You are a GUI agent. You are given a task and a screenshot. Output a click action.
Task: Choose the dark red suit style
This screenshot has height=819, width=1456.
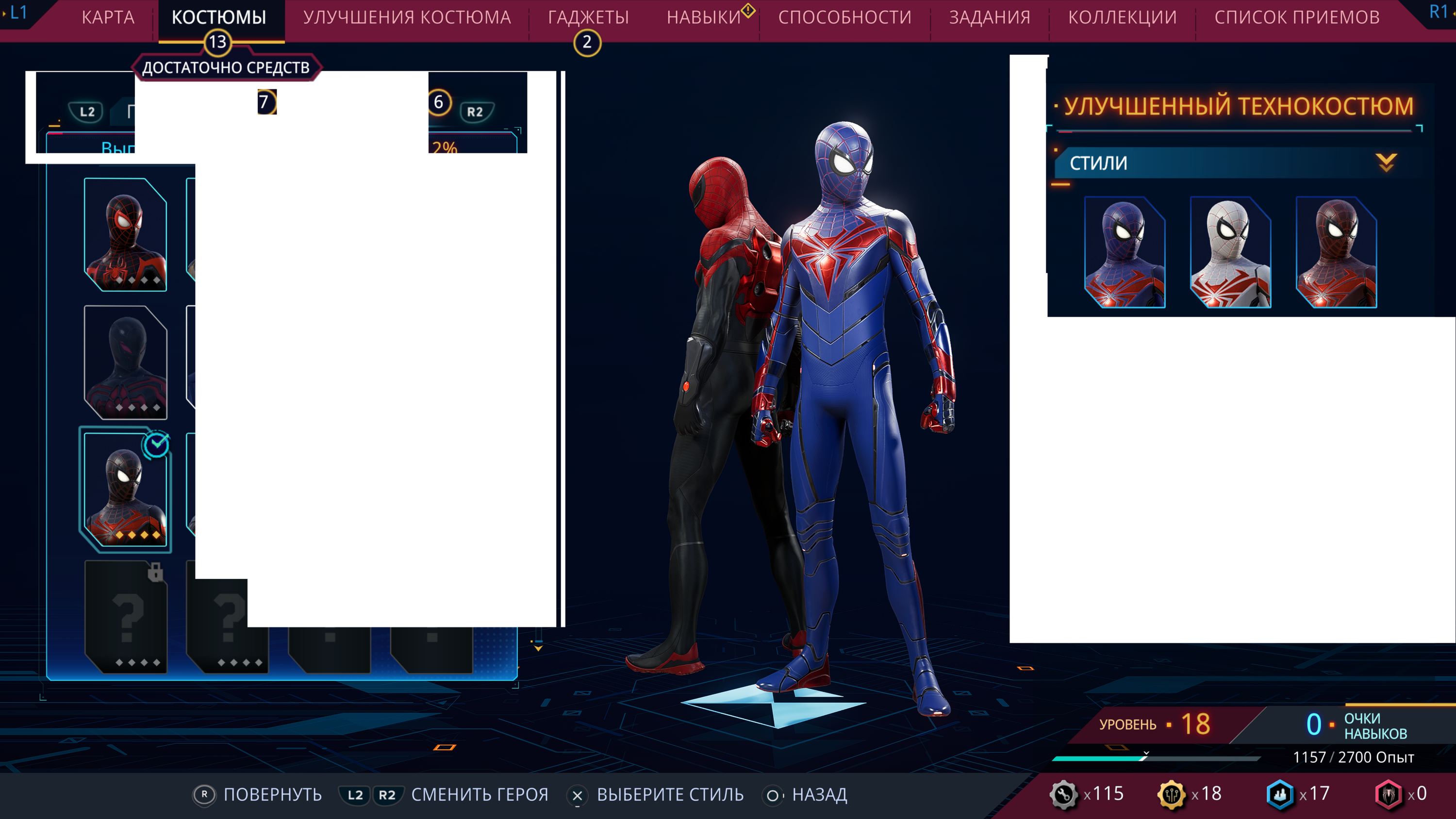tap(1336, 252)
